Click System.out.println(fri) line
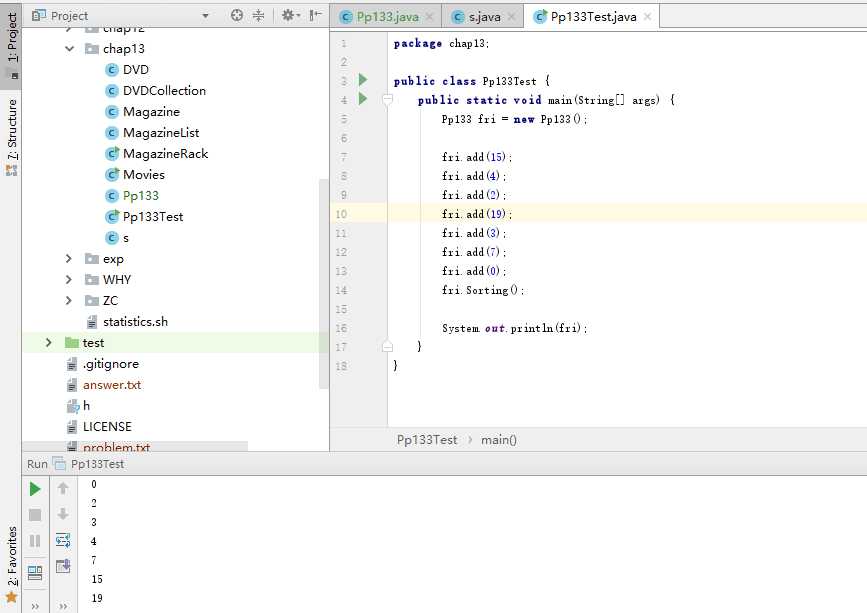The image size is (867, 613). click(x=514, y=328)
